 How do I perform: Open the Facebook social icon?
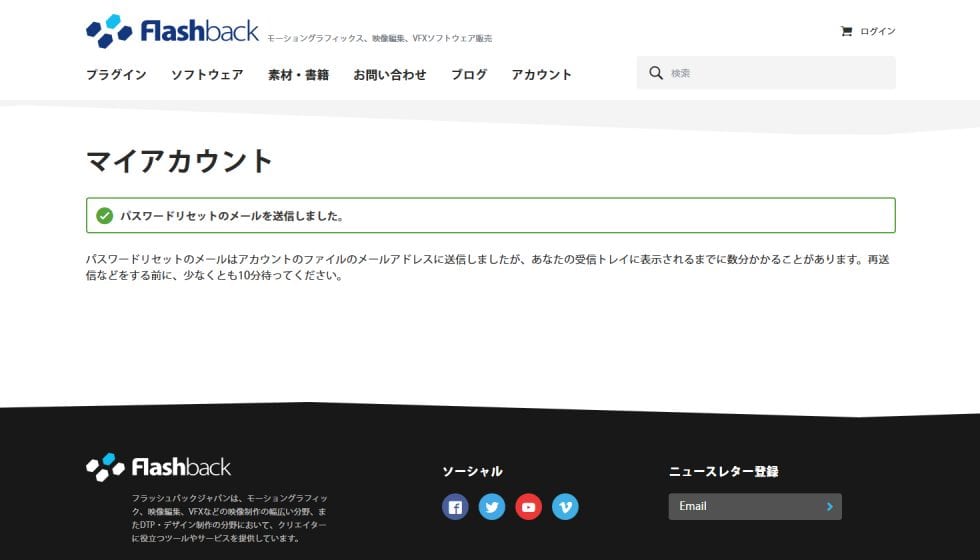coord(455,507)
